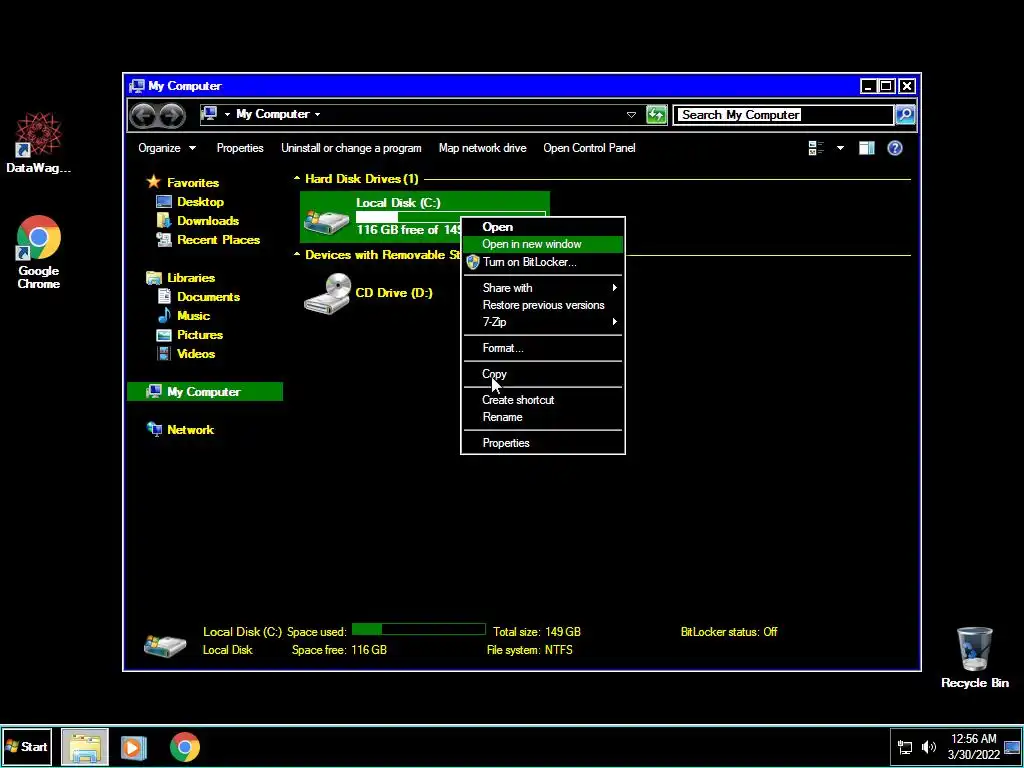Select Turn on BitLocker...

point(543,263)
